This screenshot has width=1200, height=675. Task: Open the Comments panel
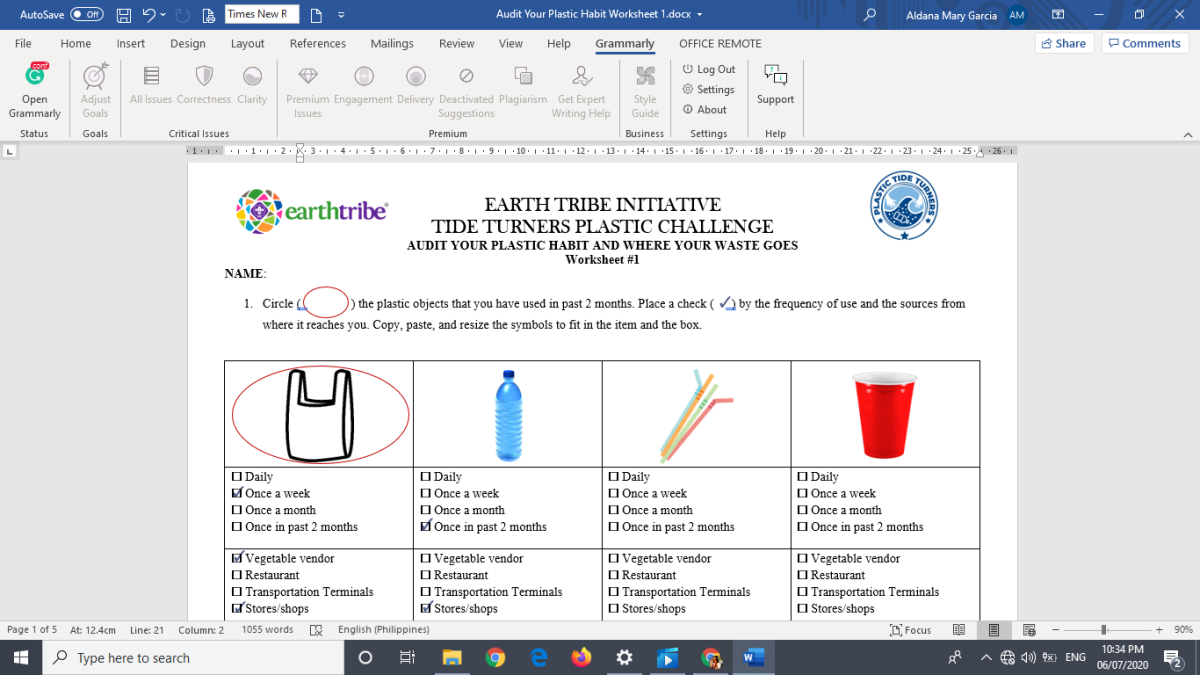[x=1144, y=43]
